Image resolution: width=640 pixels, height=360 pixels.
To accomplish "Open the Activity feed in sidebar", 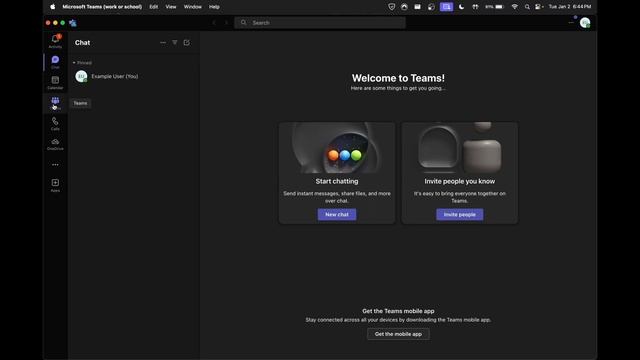I will point(55,41).
